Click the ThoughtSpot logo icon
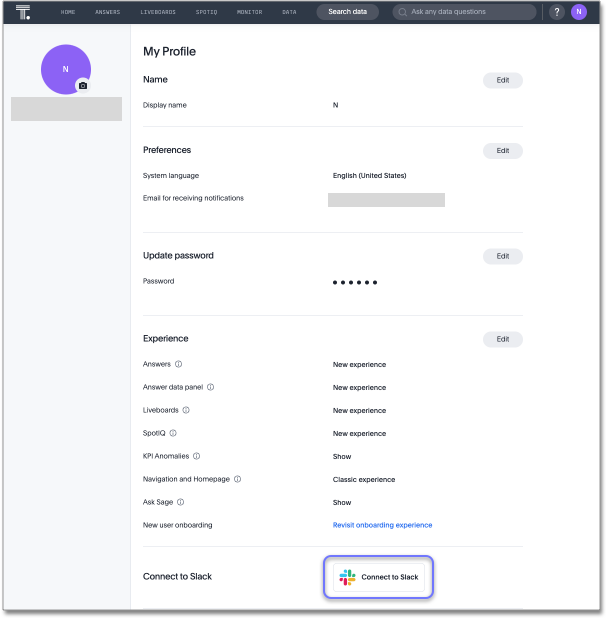 [x=22, y=12]
